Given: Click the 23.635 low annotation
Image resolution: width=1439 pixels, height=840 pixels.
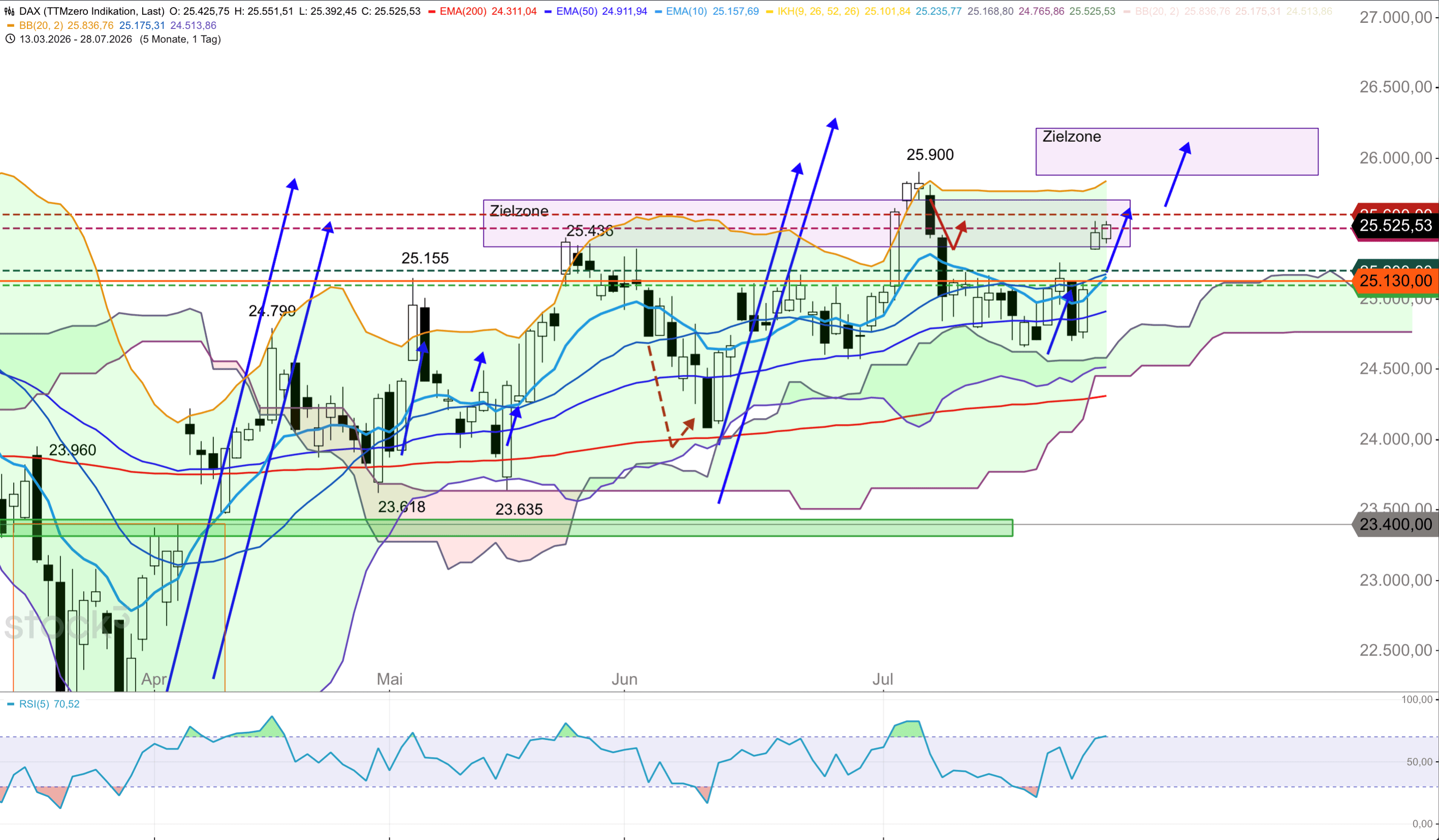Looking at the screenshot, I should click(518, 509).
